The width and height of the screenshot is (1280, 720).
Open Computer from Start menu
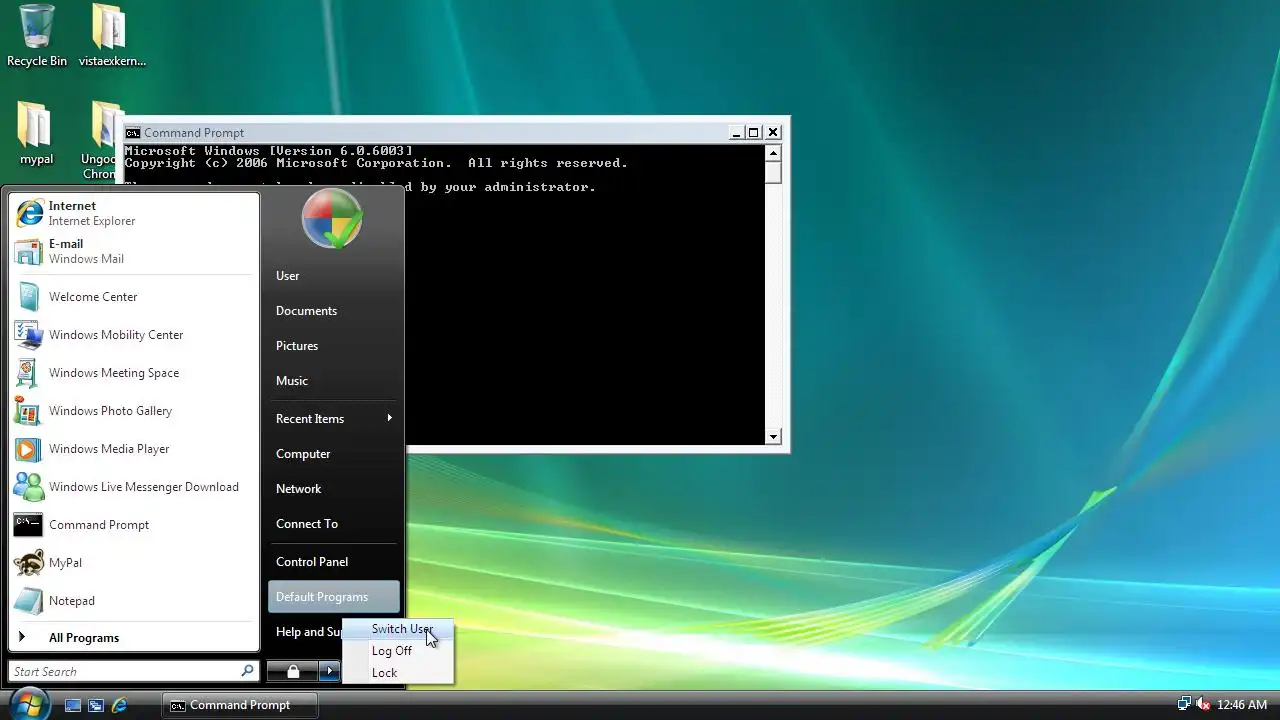click(x=333, y=454)
